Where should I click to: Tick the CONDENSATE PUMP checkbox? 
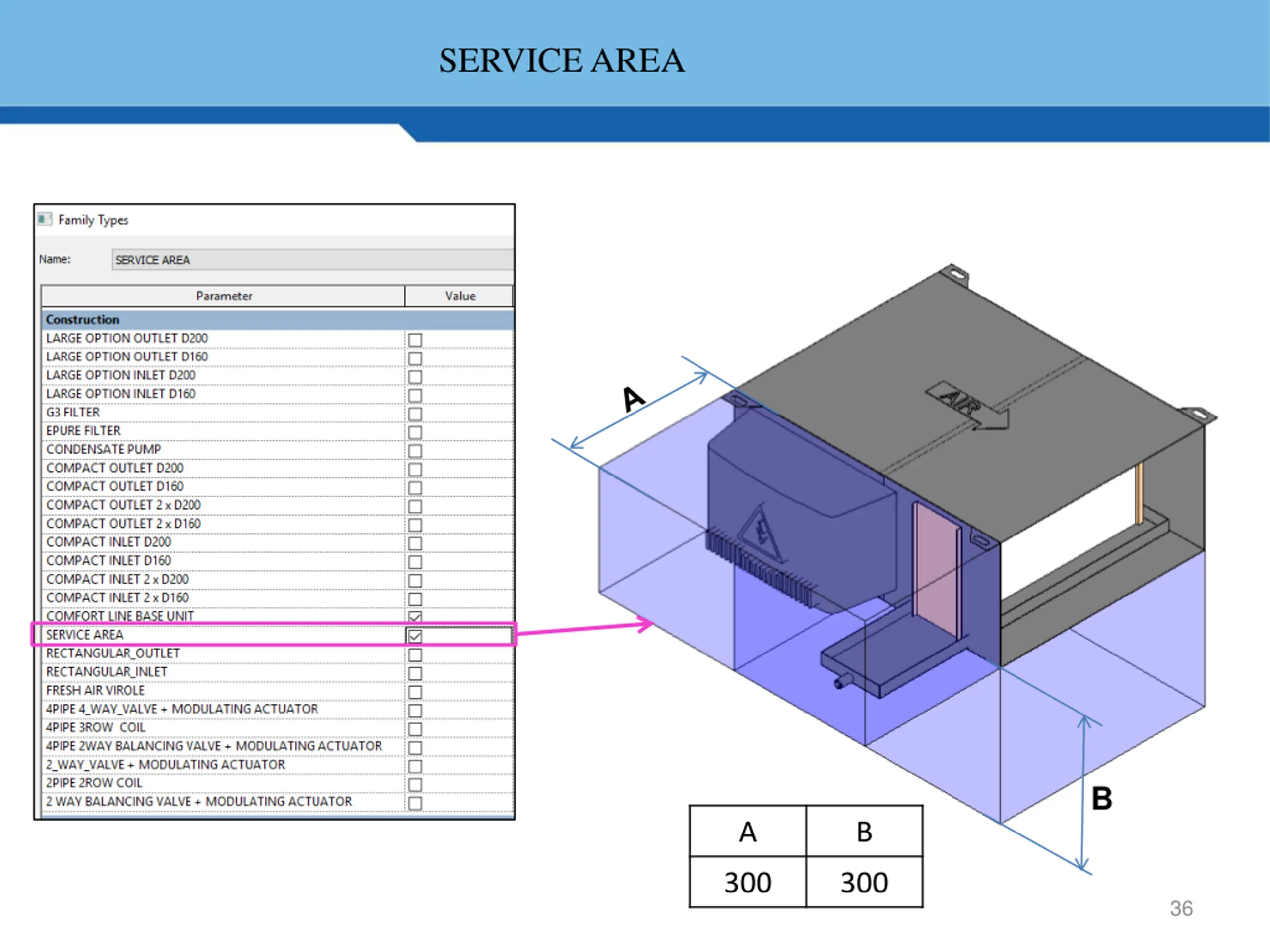pyautogui.click(x=415, y=451)
